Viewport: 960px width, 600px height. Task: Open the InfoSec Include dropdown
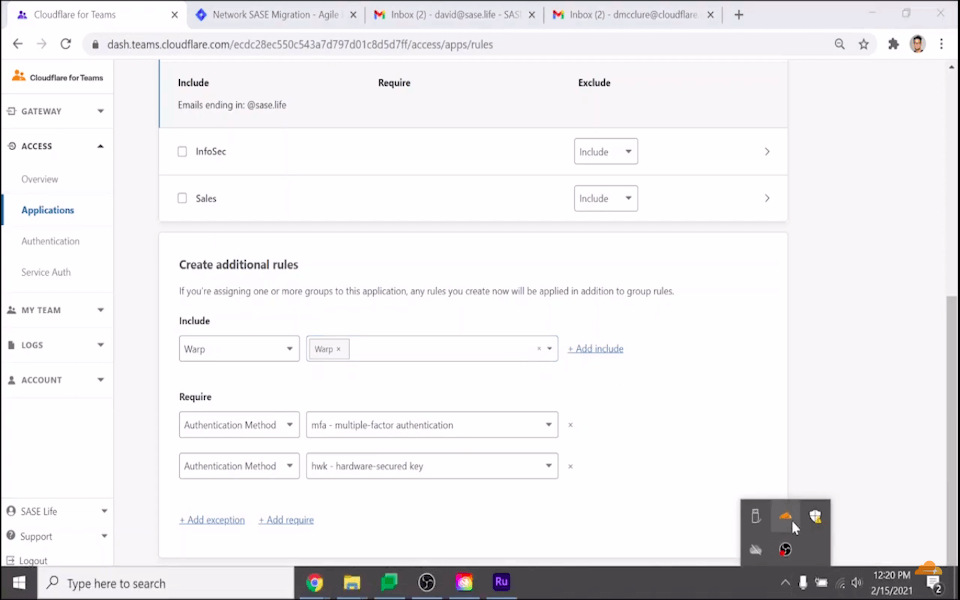coord(606,151)
